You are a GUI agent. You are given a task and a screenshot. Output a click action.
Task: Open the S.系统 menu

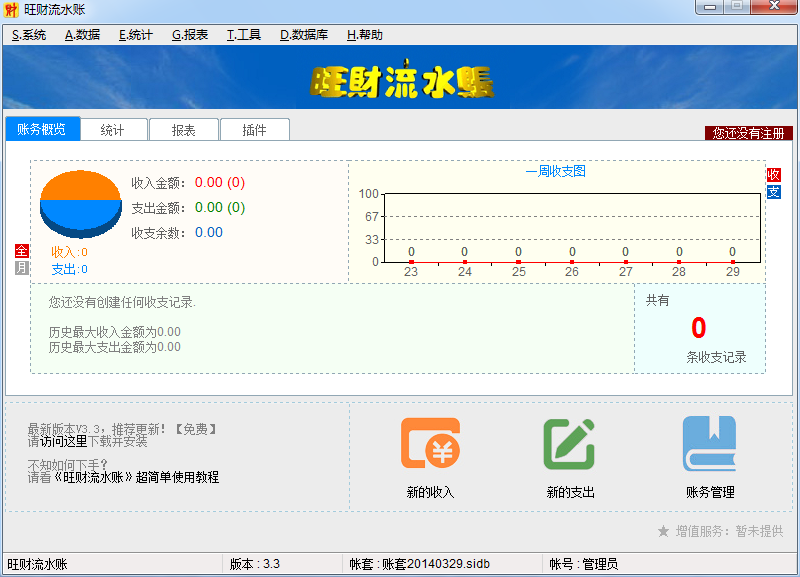29,35
